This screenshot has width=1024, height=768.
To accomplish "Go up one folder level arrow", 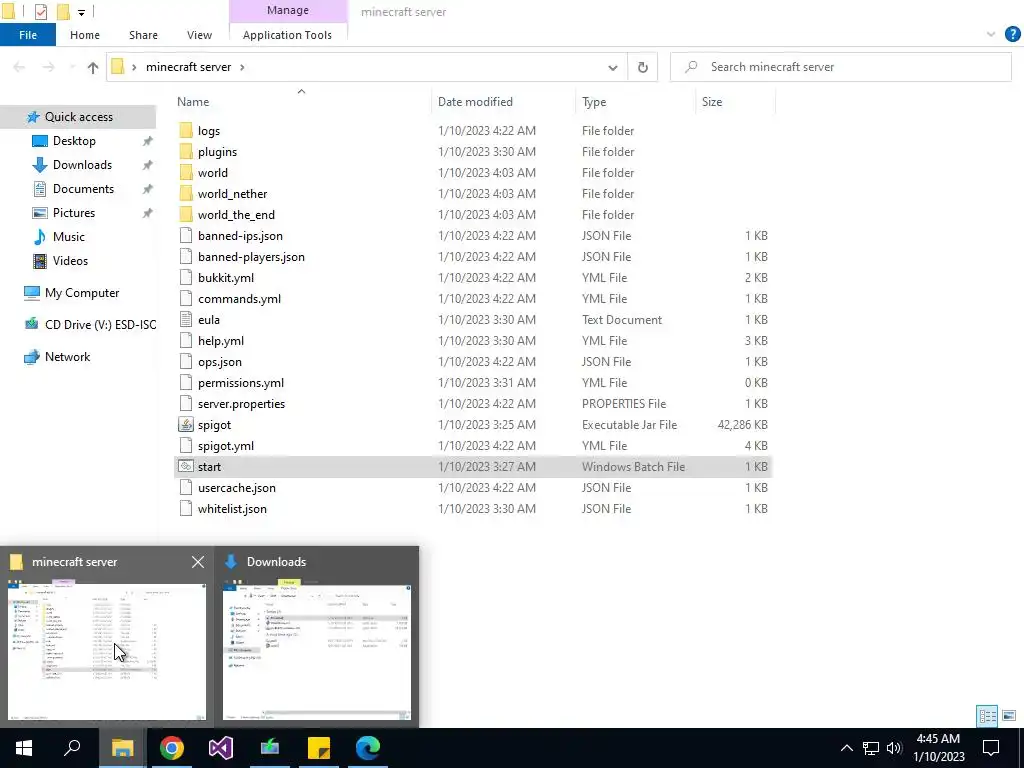I will point(93,67).
